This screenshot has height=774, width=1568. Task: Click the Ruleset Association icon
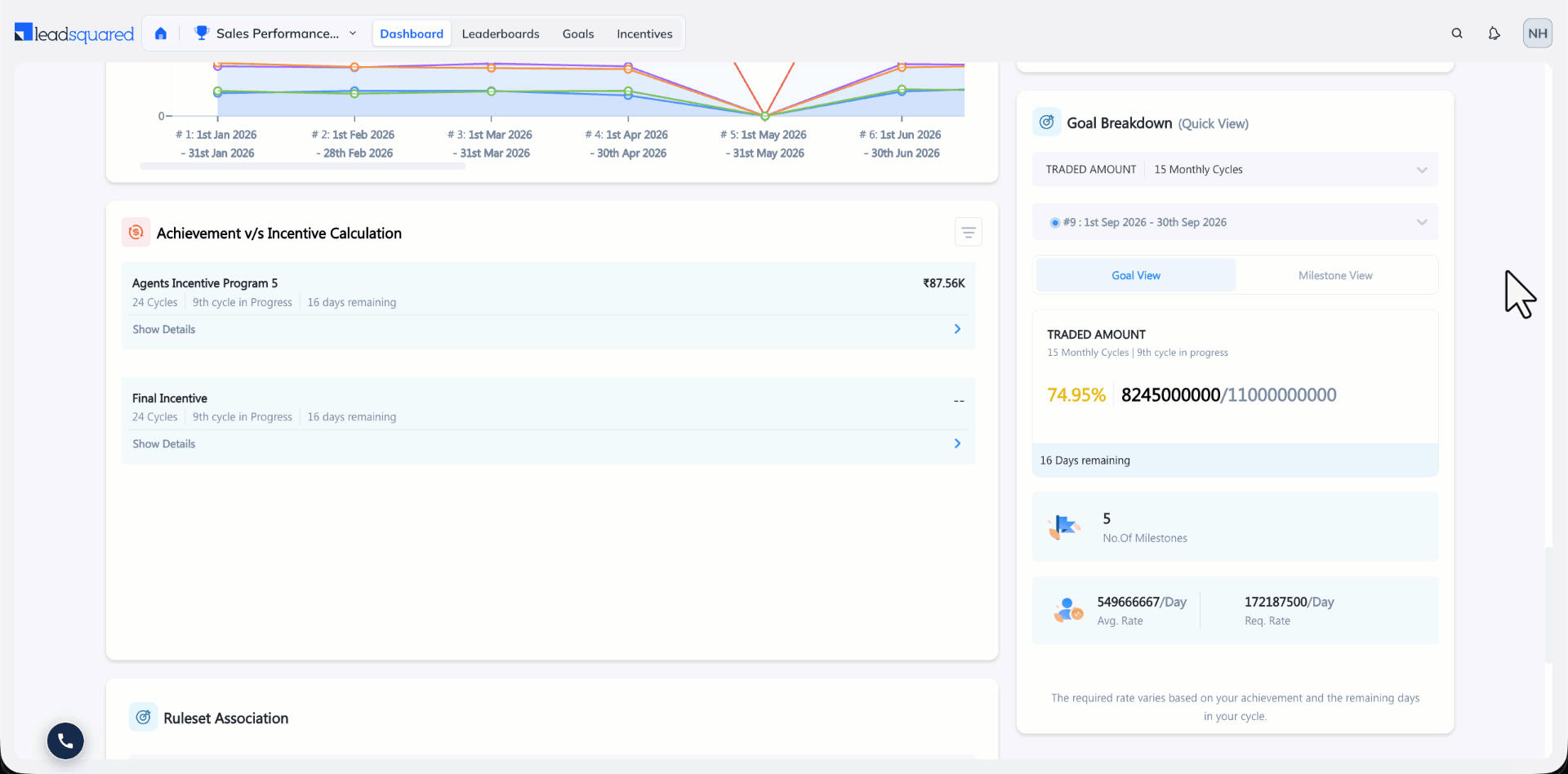tap(143, 718)
